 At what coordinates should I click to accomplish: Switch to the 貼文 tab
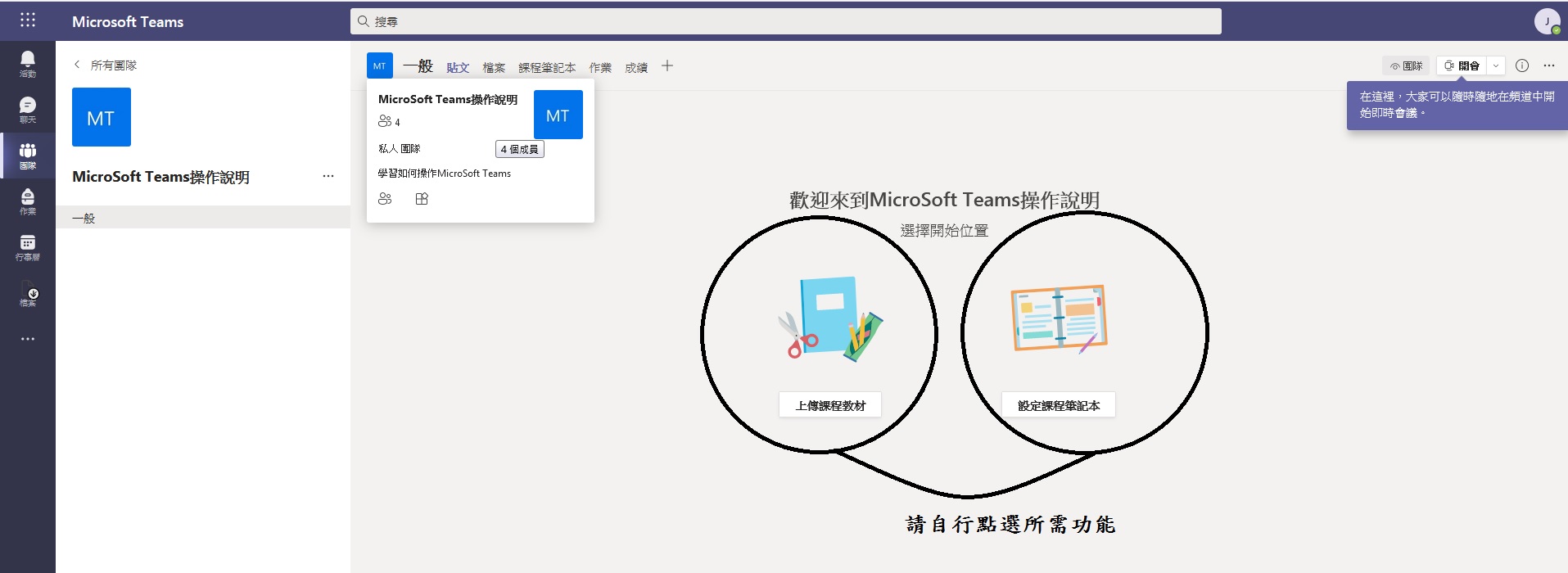(458, 67)
